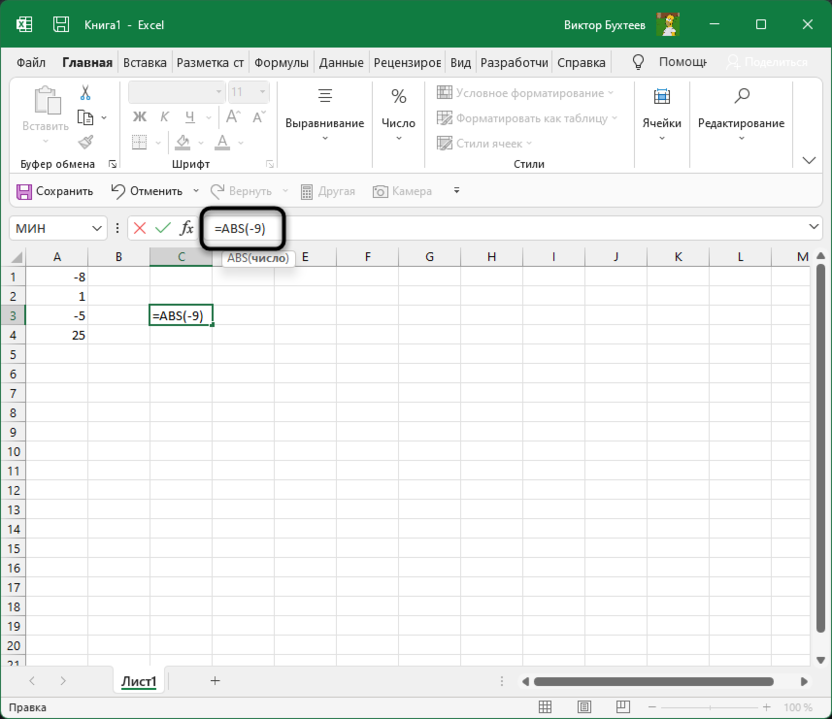Open the Вставка ribbon tab
Screen dimensions: 832x719
144,62
